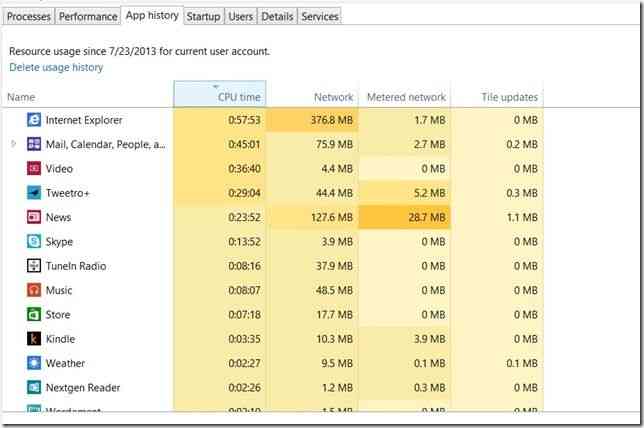Open the Services tab

click(320, 16)
